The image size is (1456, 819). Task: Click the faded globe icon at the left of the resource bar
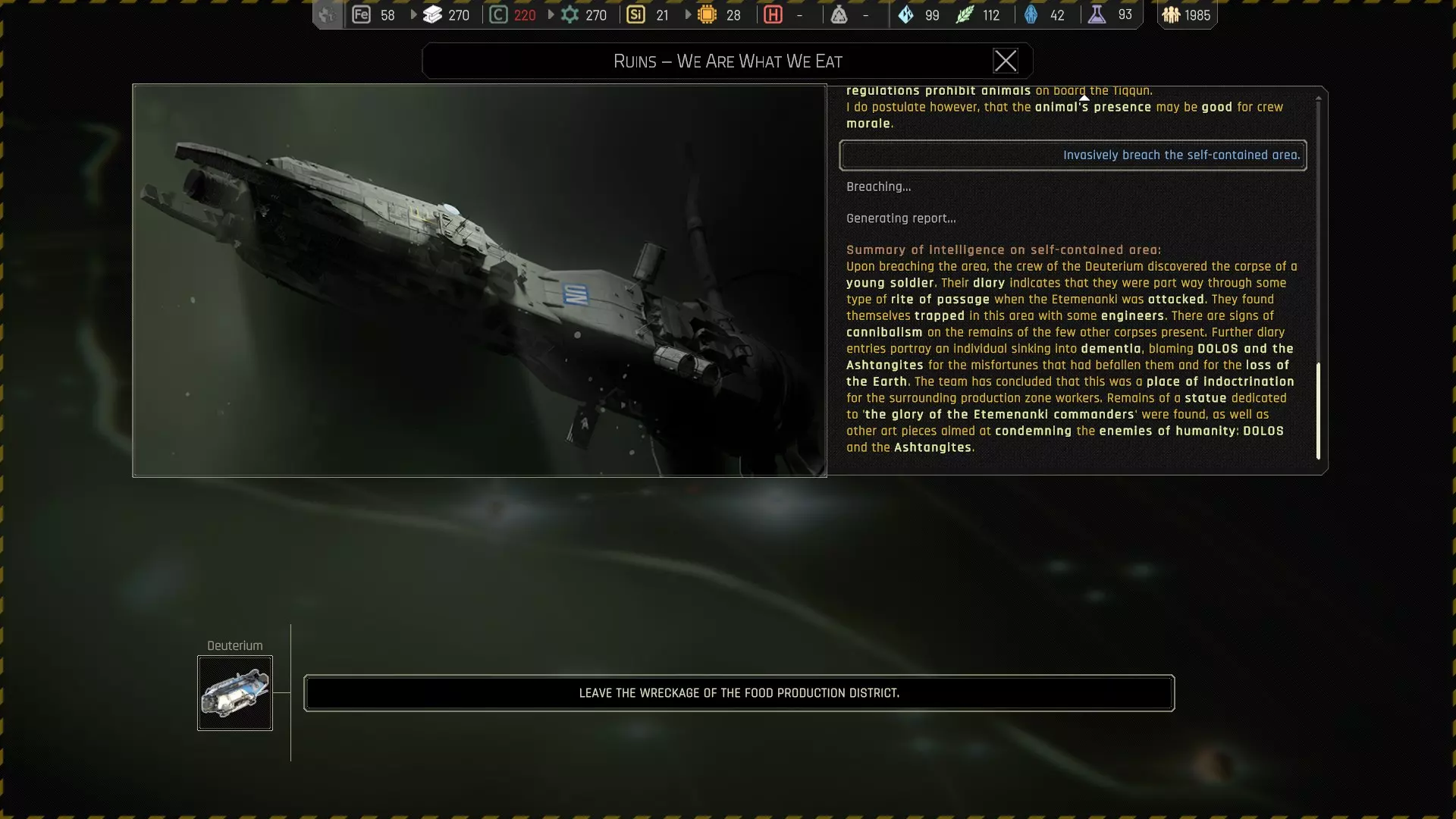327,14
